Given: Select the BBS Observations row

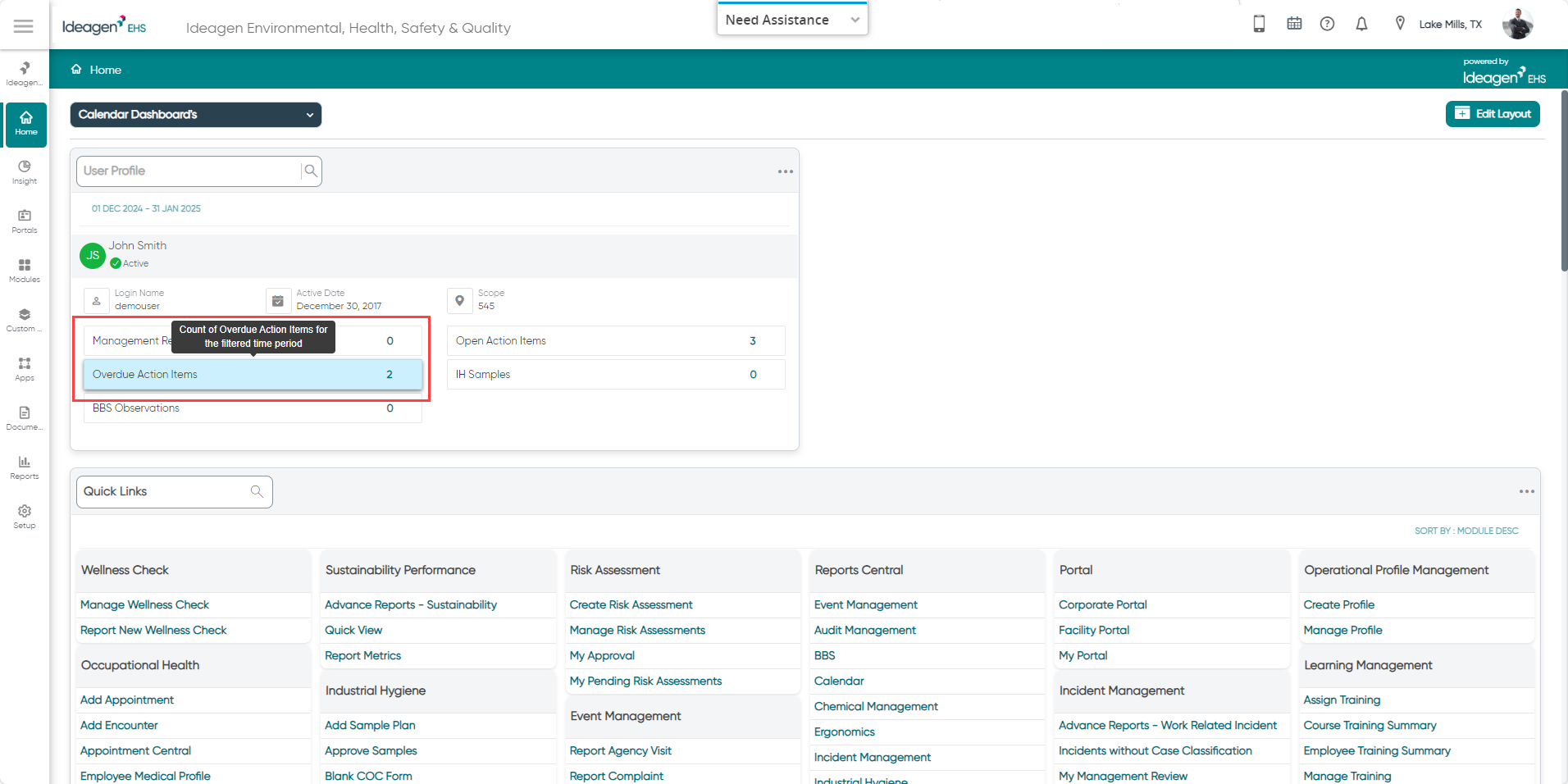Looking at the screenshot, I should [x=253, y=408].
